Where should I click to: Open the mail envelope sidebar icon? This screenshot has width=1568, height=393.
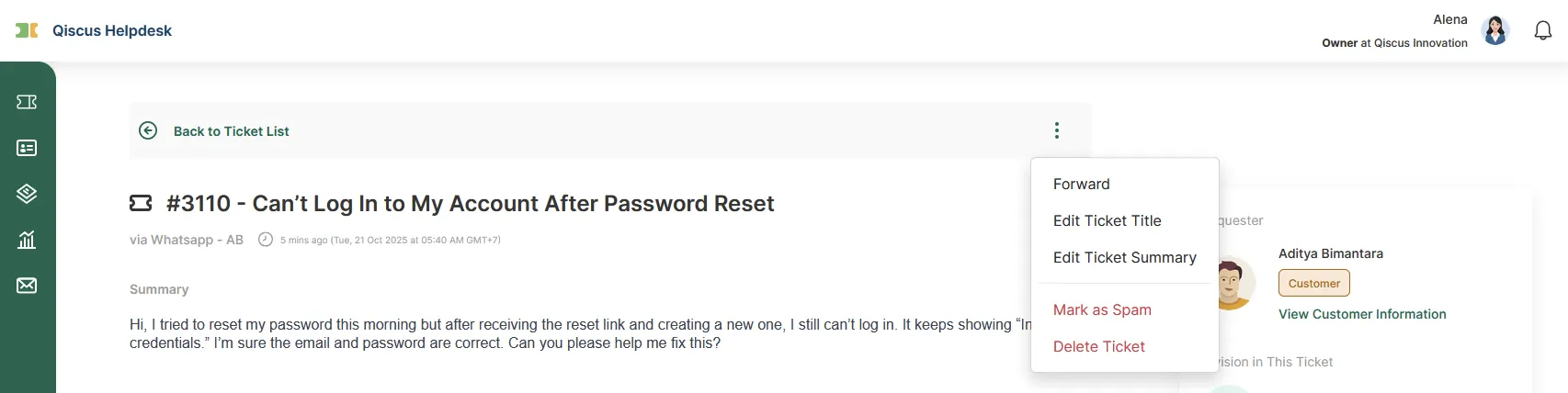27,286
